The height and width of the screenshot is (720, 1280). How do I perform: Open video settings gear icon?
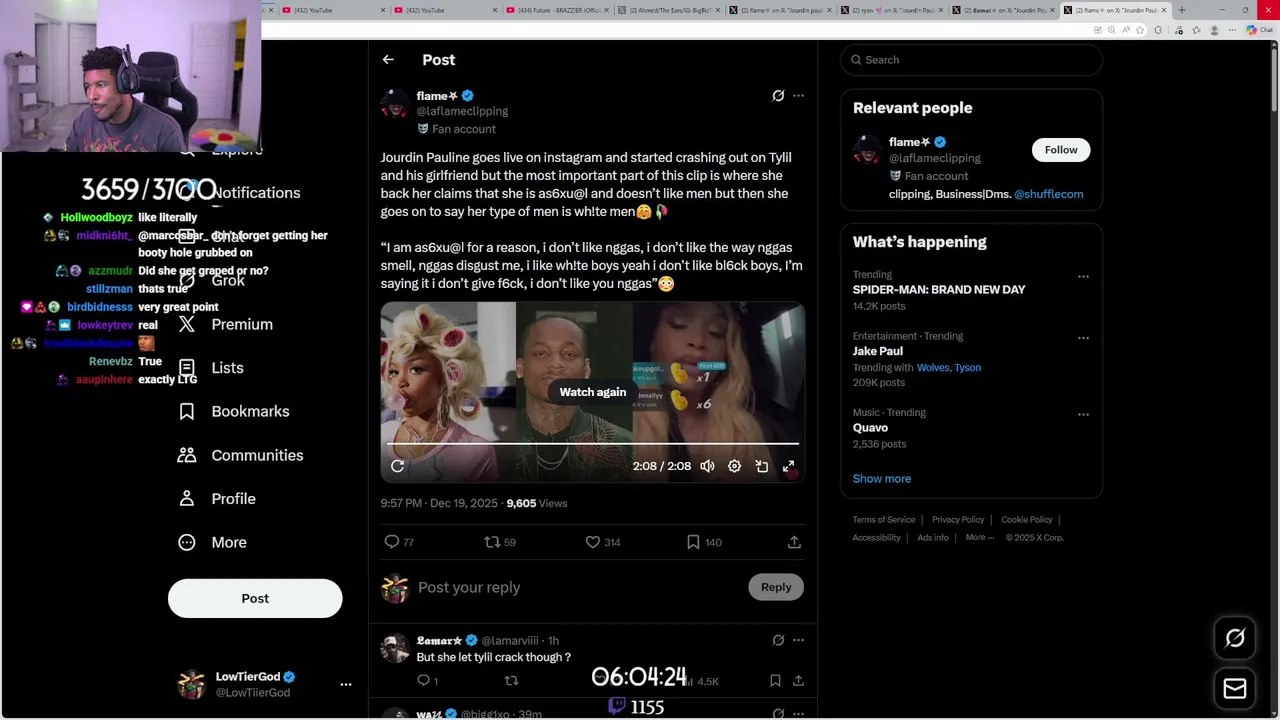[x=734, y=466]
